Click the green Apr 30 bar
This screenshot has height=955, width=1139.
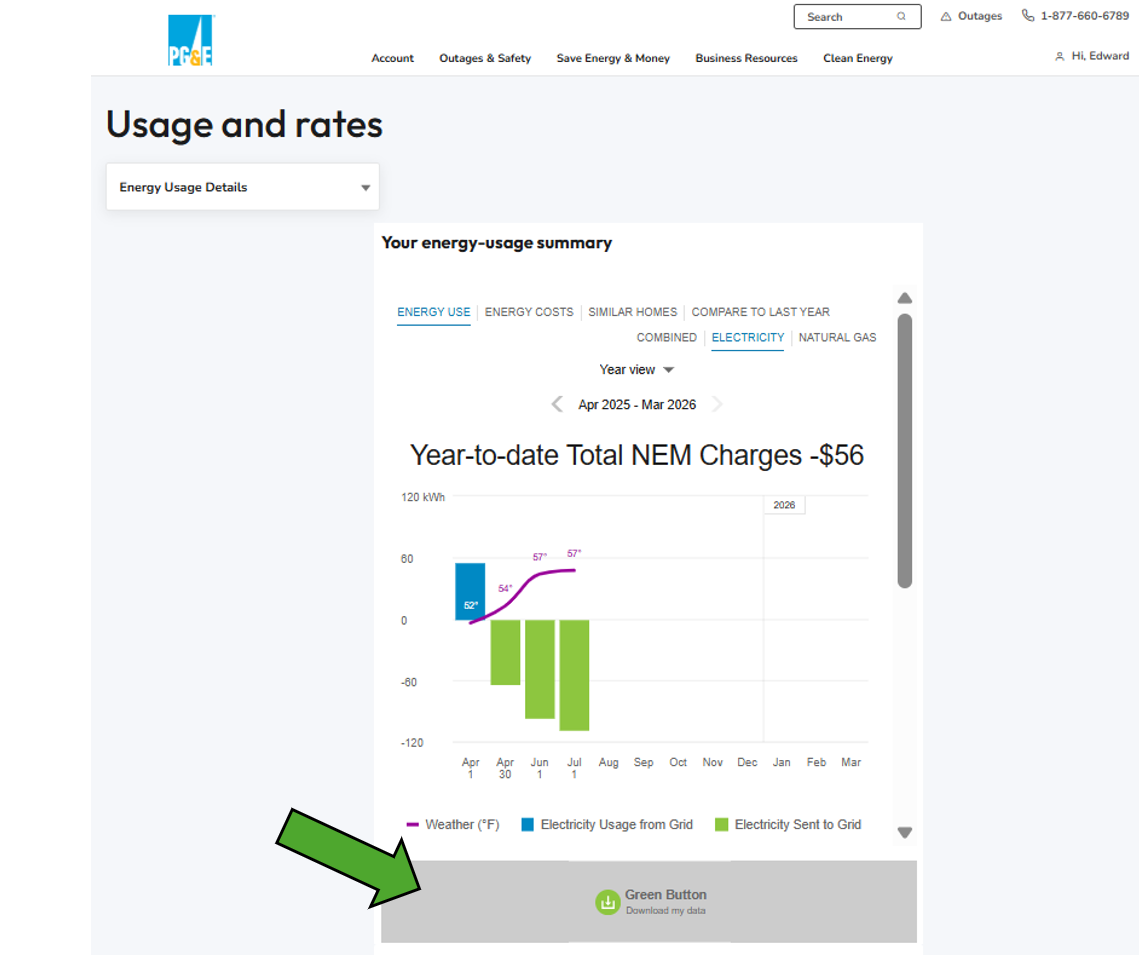(x=505, y=652)
